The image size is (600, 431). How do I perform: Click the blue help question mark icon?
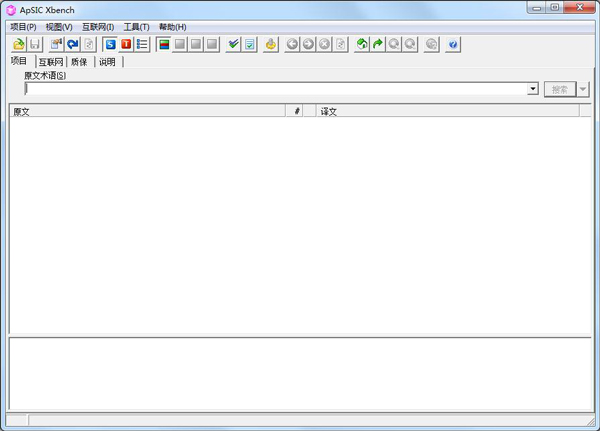pyautogui.click(x=453, y=44)
